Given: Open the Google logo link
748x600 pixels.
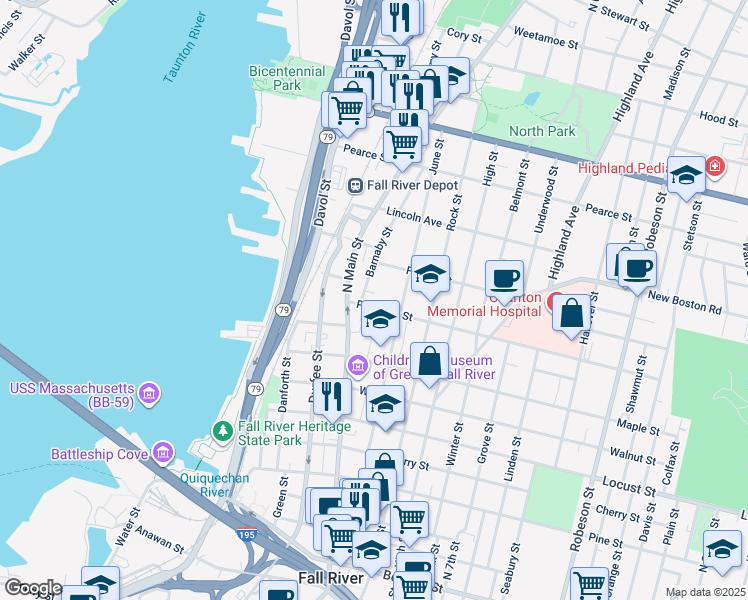Looking at the screenshot, I should (x=33, y=588).
